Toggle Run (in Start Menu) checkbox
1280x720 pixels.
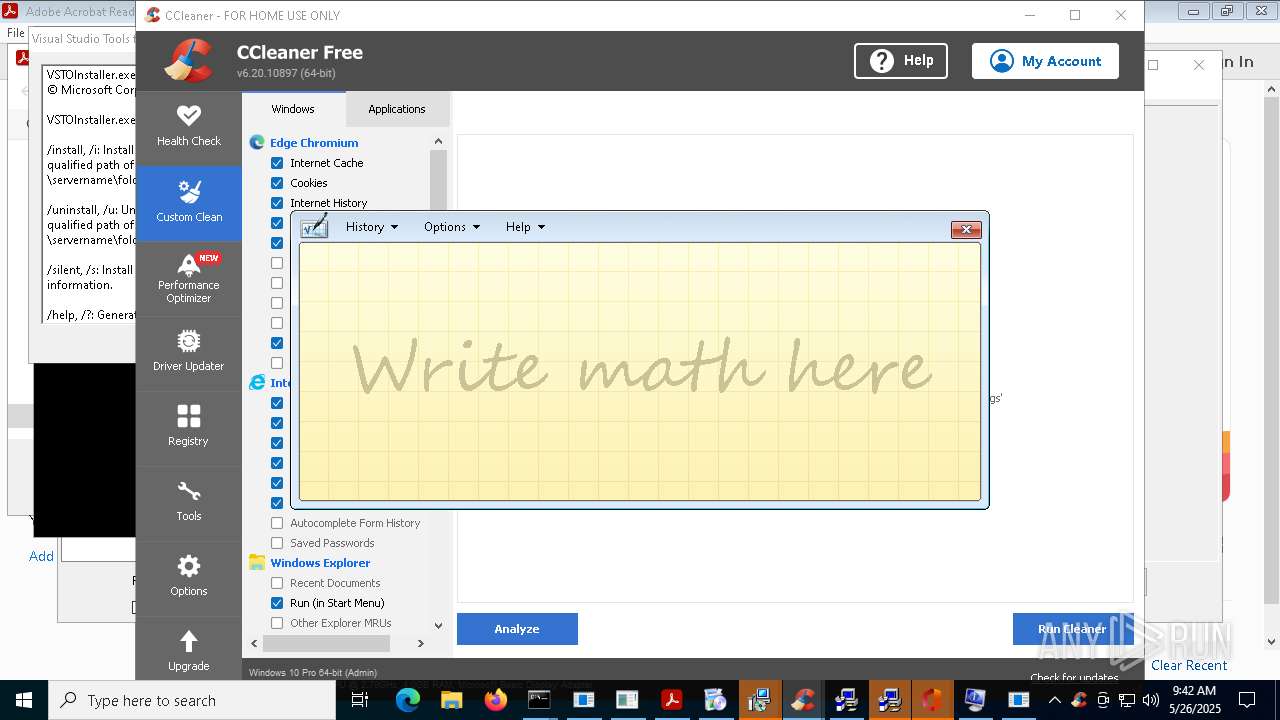click(277, 603)
